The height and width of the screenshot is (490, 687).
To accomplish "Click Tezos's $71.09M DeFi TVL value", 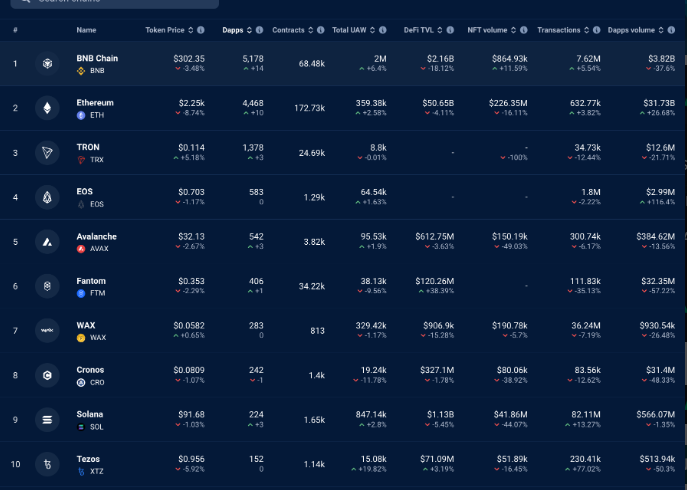I will [437, 459].
